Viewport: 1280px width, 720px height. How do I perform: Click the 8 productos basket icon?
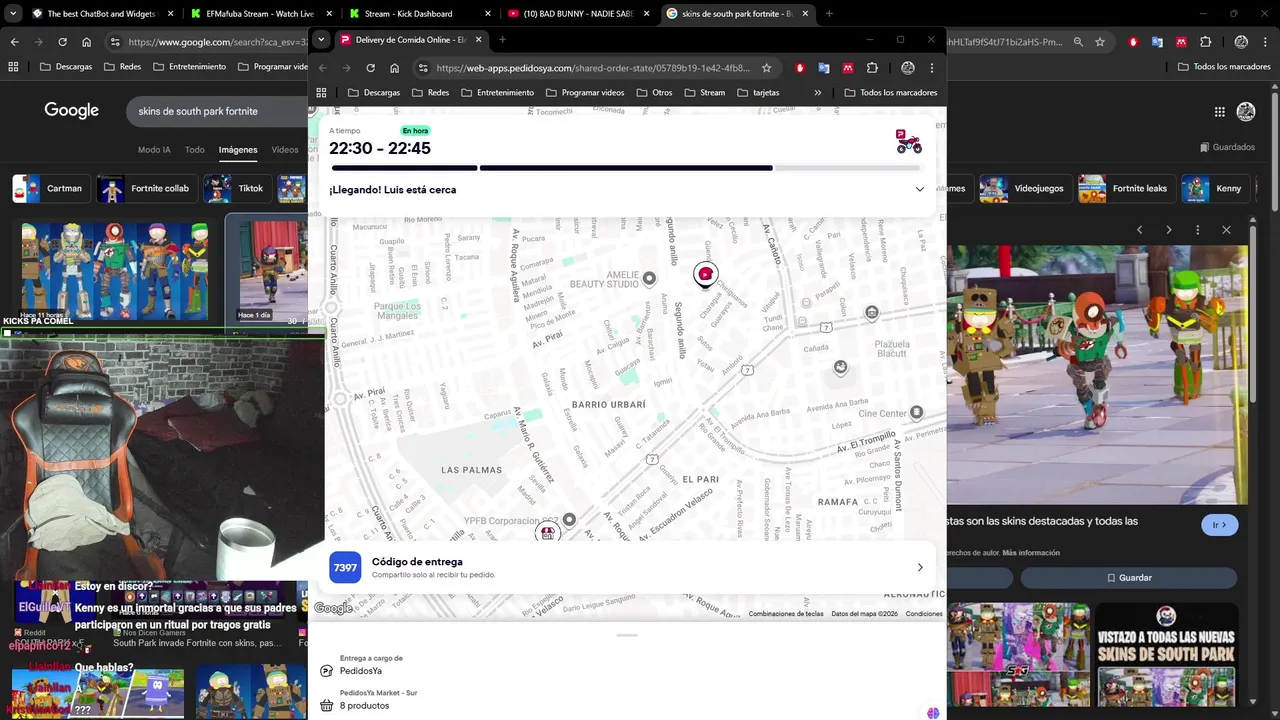pyautogui.click(x=326, y=706)
